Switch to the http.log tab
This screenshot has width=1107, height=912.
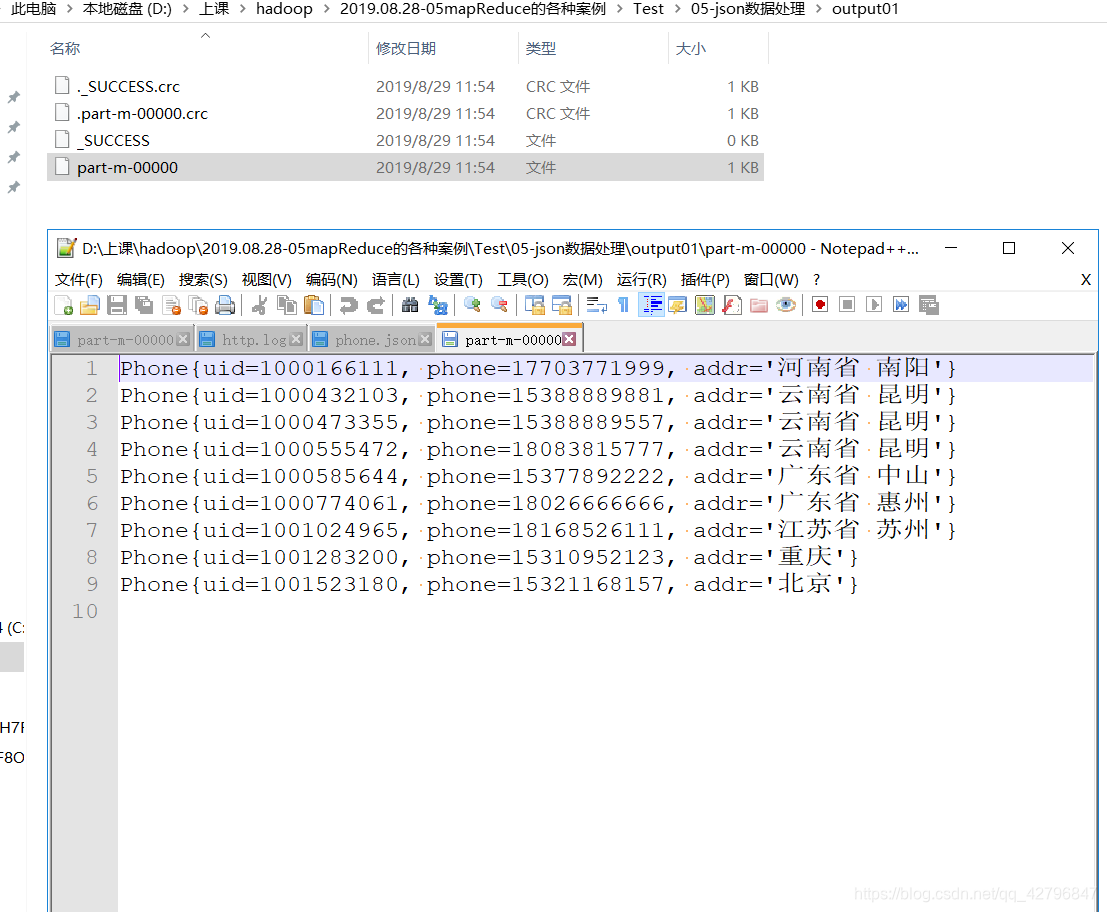pyautogui.click(x=252, y=340)
